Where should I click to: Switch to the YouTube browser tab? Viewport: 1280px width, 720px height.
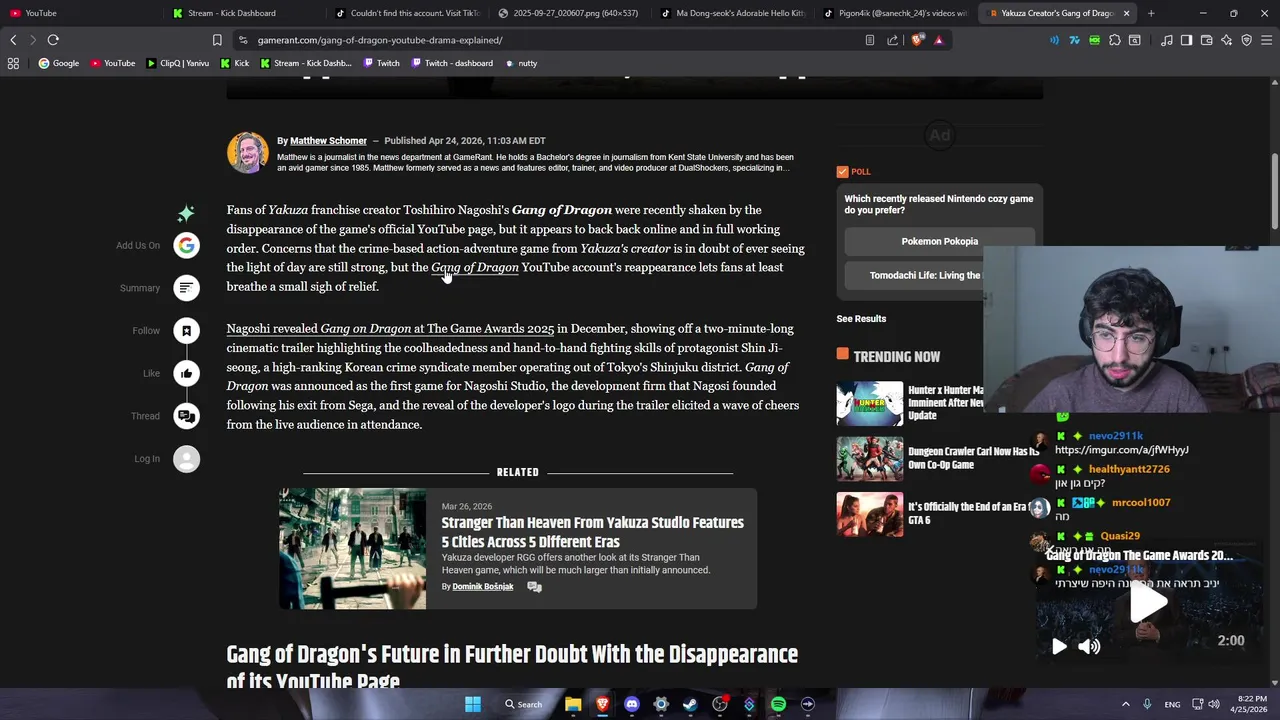(x=80, y=13)
